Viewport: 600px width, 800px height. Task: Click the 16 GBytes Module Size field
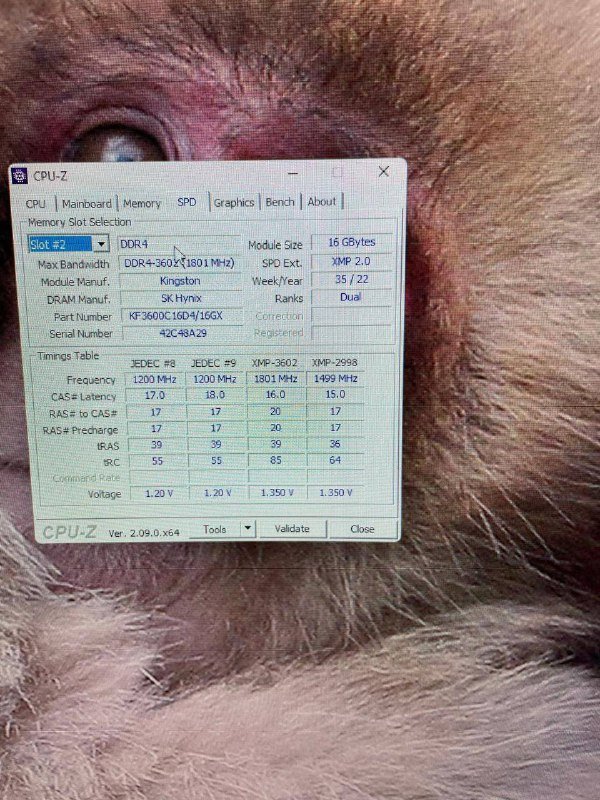[350, 243]
